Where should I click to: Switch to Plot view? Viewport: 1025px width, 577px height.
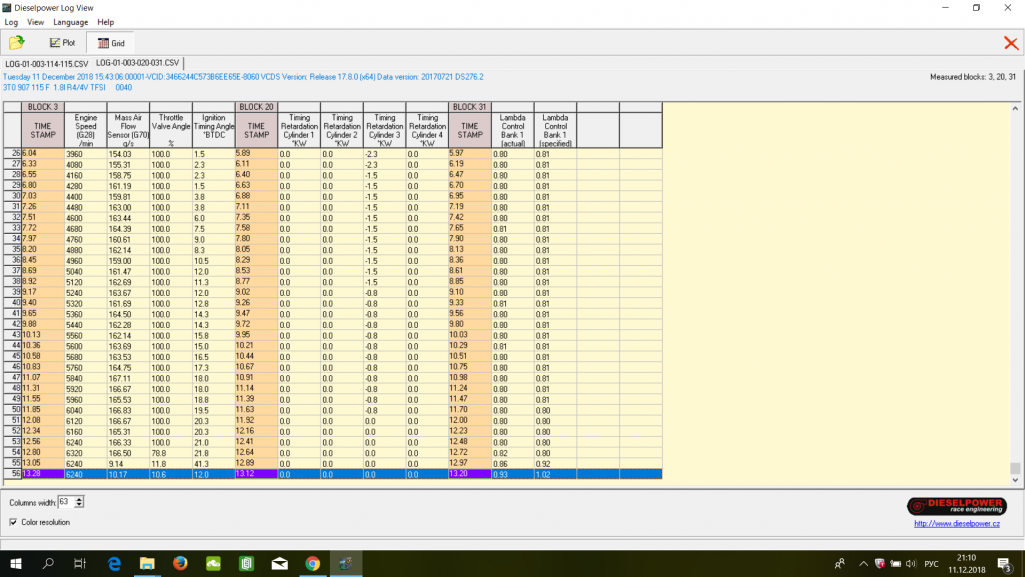pos(62,43)
